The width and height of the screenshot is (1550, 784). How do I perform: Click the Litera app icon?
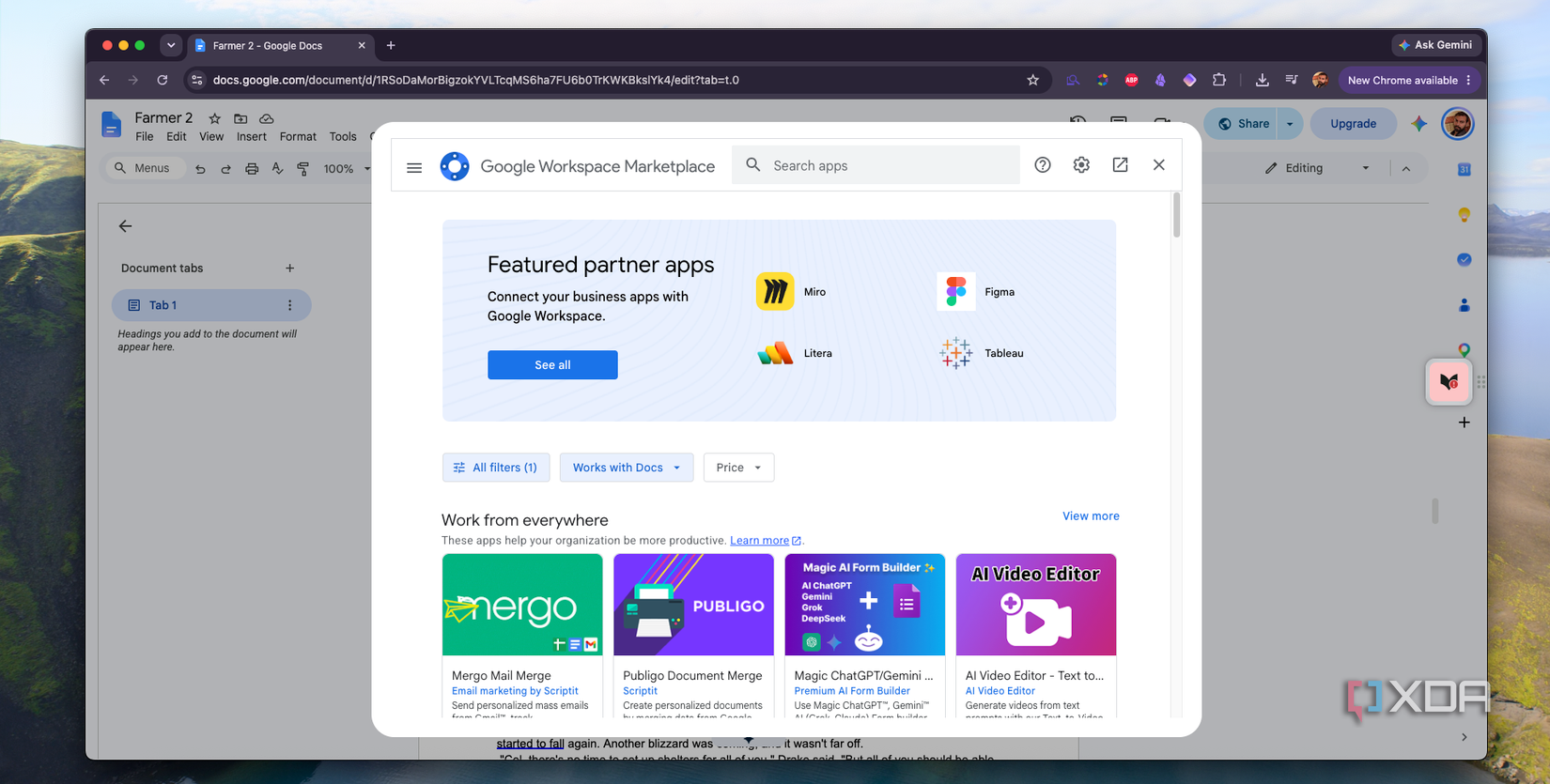[775, 354]
